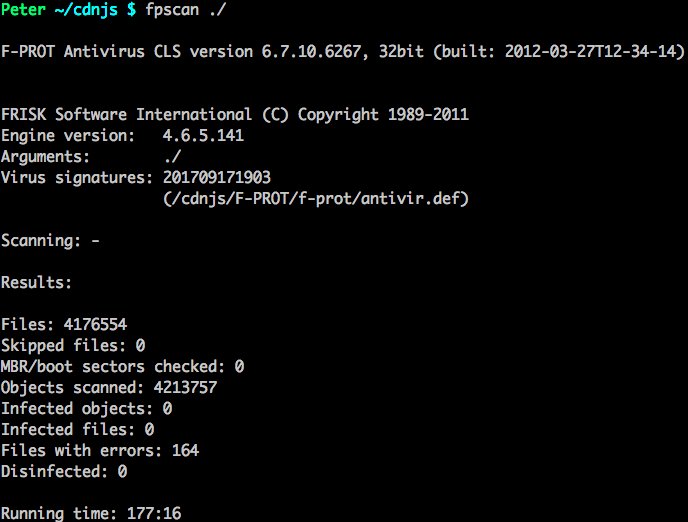Click the Results: heading

click(x=36, y=282)
